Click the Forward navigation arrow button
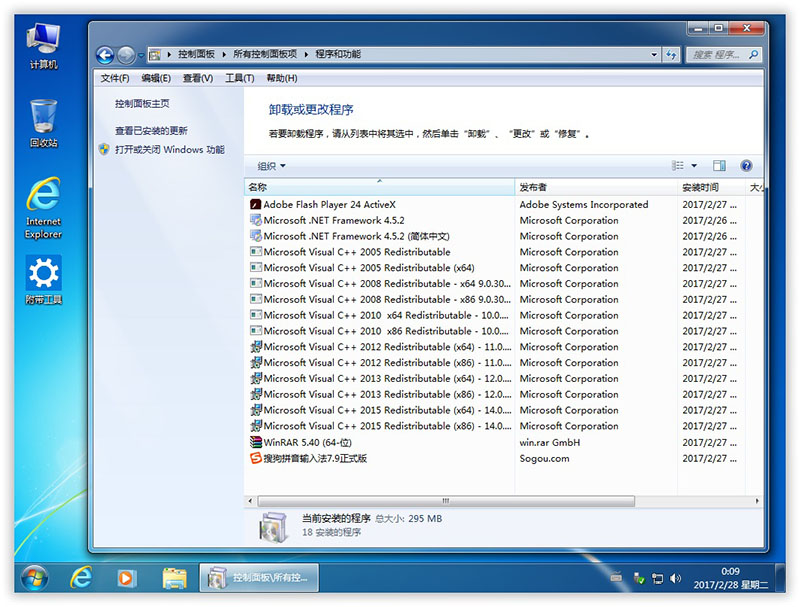 [126, 55]
